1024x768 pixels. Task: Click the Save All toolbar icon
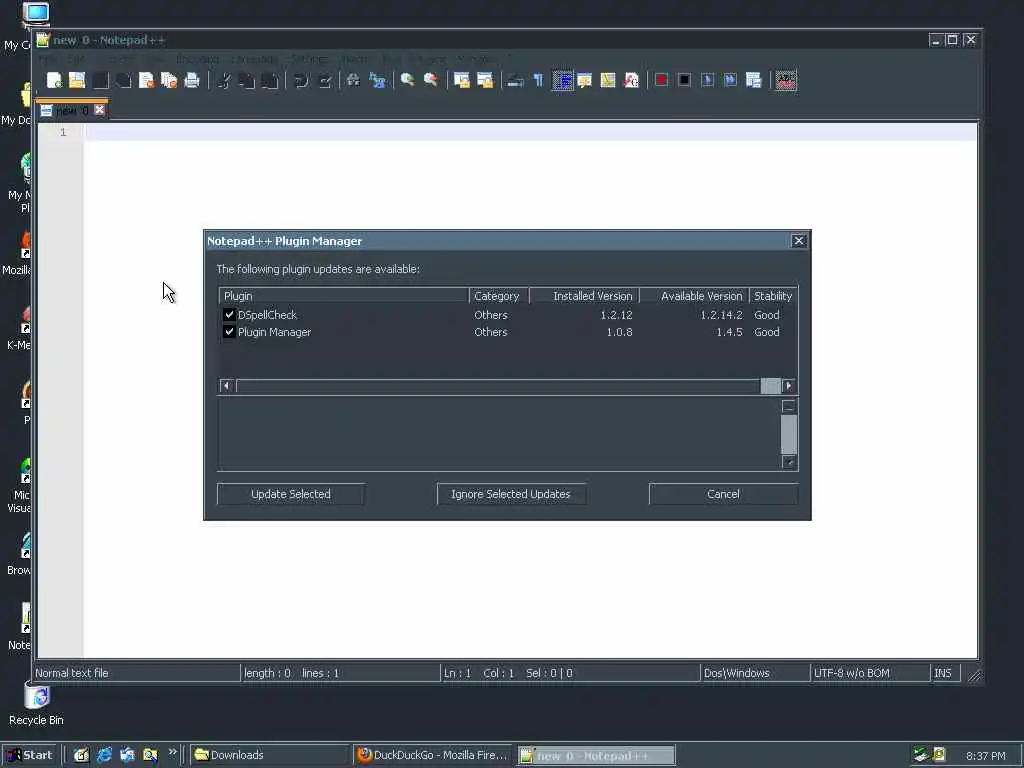pyautogui.click(x=123, y=80)
